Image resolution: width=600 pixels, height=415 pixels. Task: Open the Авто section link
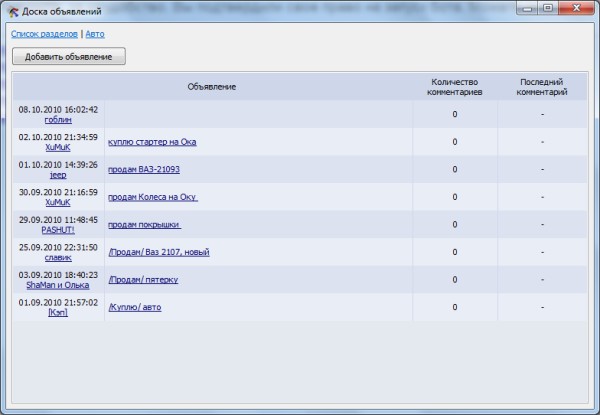[x=95, y=34]
